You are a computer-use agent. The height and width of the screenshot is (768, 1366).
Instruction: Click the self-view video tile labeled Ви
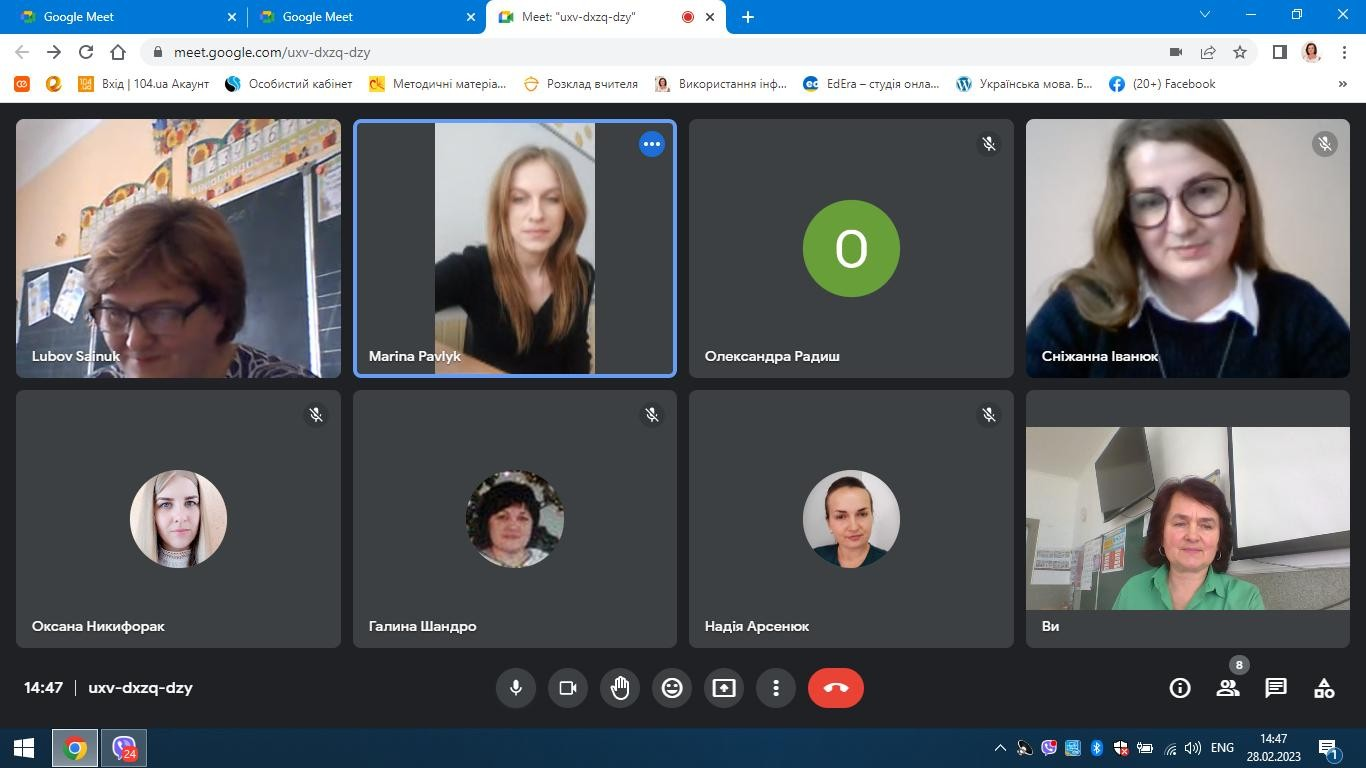1188,519
